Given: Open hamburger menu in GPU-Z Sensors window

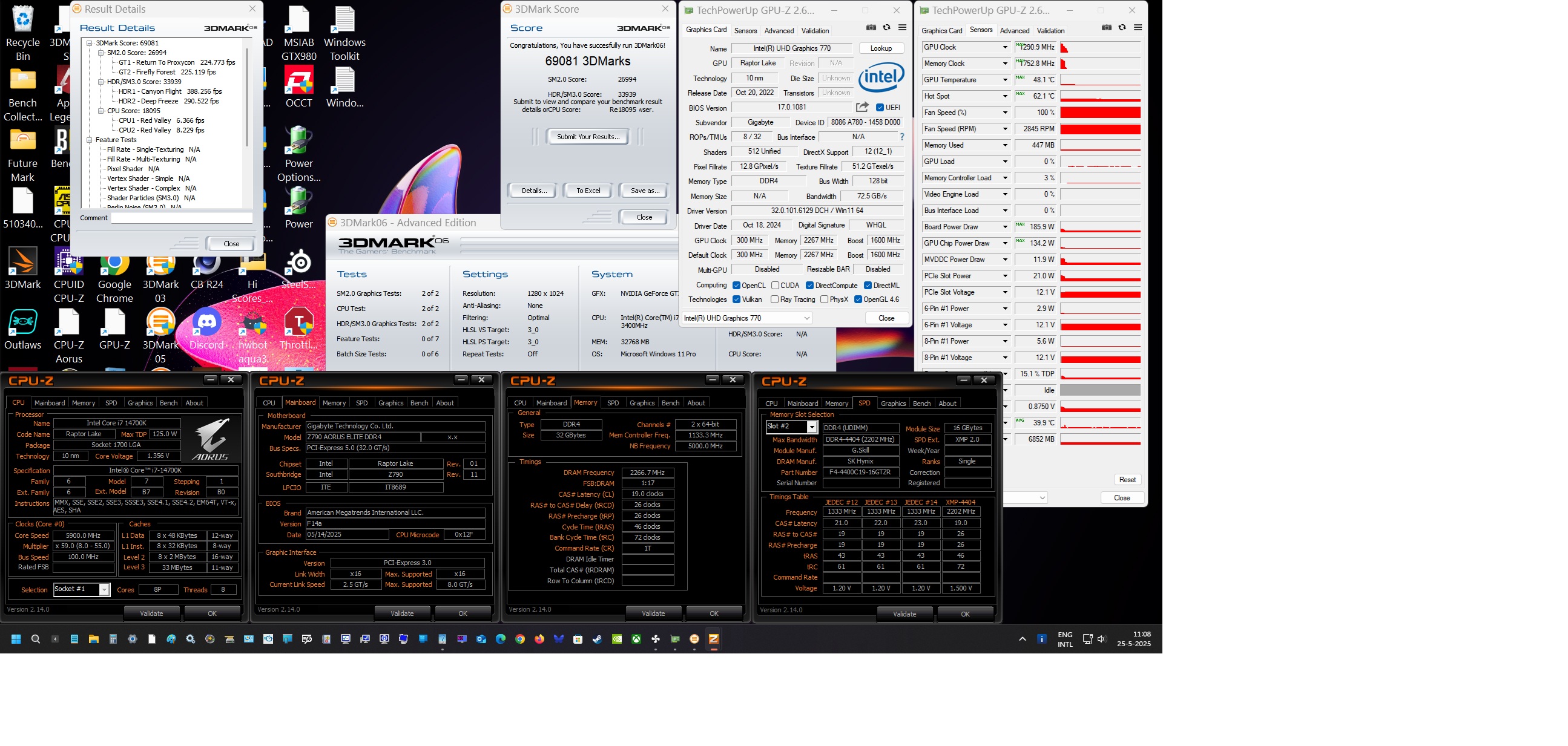Looking at the screenshot, I should click(x=1138, y=27).
